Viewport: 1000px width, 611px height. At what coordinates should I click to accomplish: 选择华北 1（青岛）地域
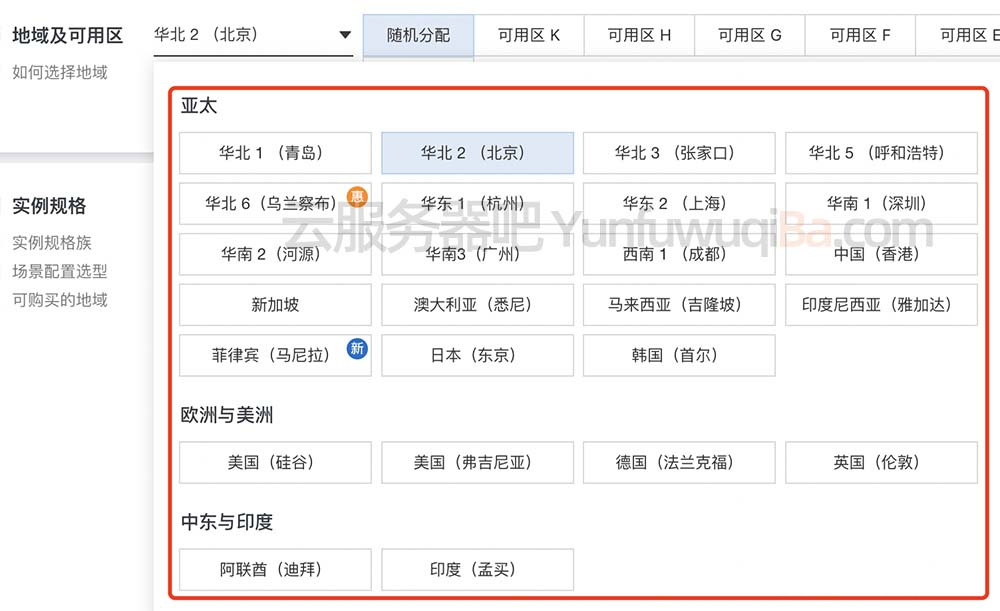point(275,152)
